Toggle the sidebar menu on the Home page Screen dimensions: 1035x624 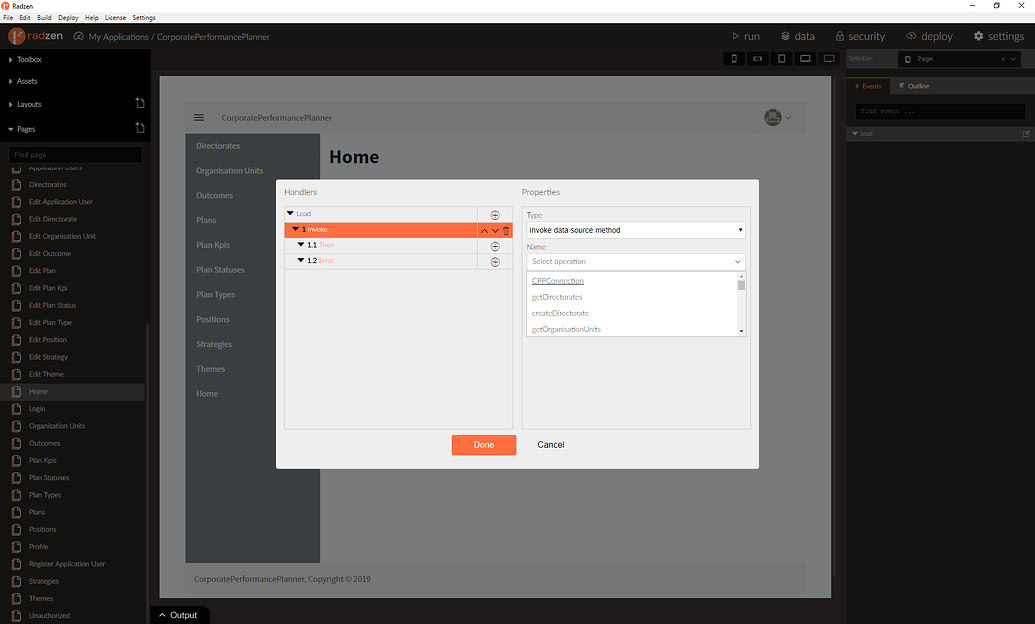point(199,117)
